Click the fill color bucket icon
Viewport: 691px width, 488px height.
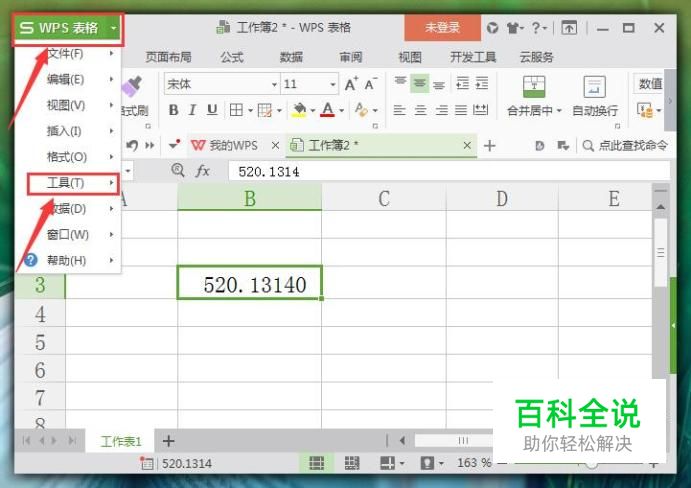tap(299, 110)
